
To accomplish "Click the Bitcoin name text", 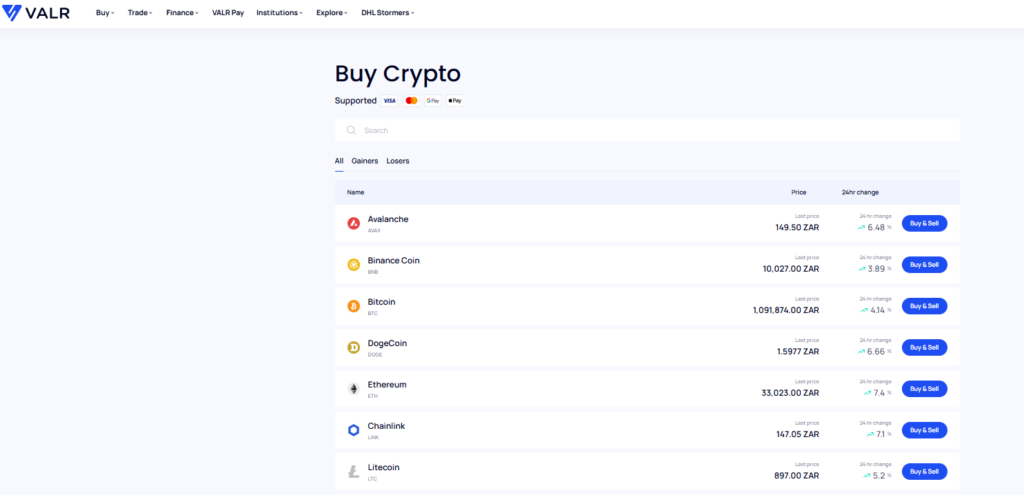I will click(x=381, y=302).
